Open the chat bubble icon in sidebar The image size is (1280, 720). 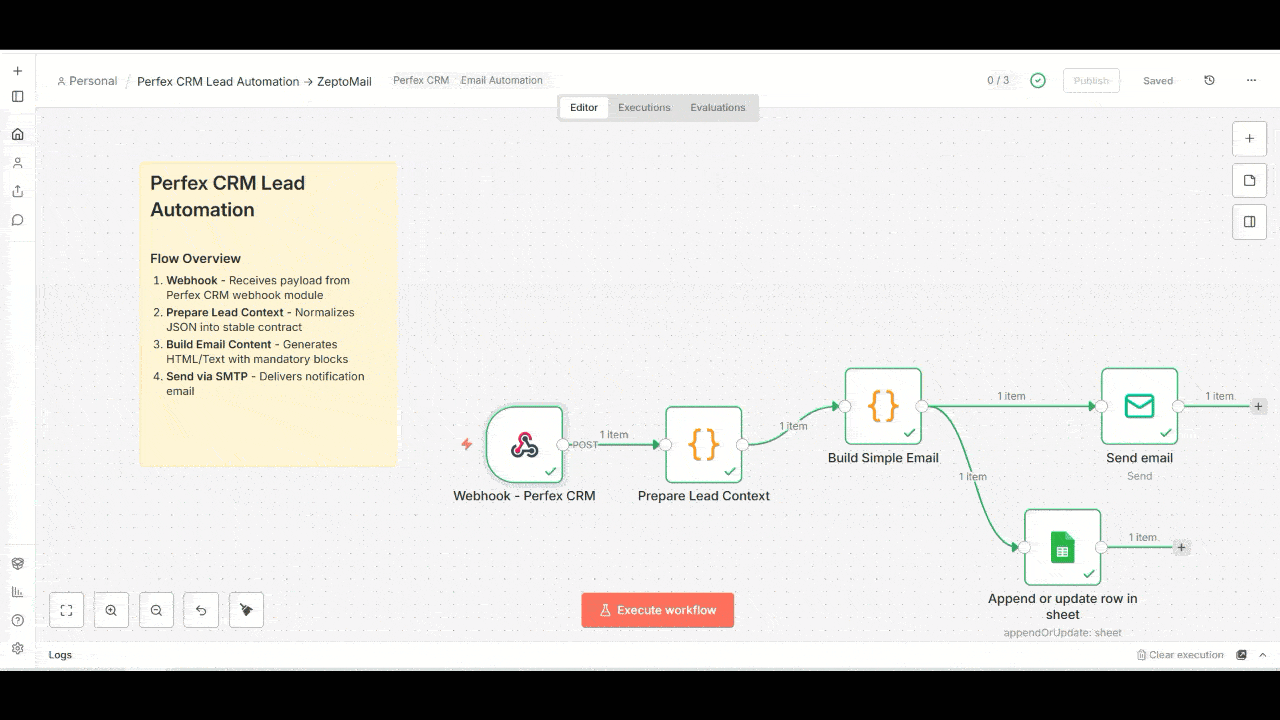17,220
